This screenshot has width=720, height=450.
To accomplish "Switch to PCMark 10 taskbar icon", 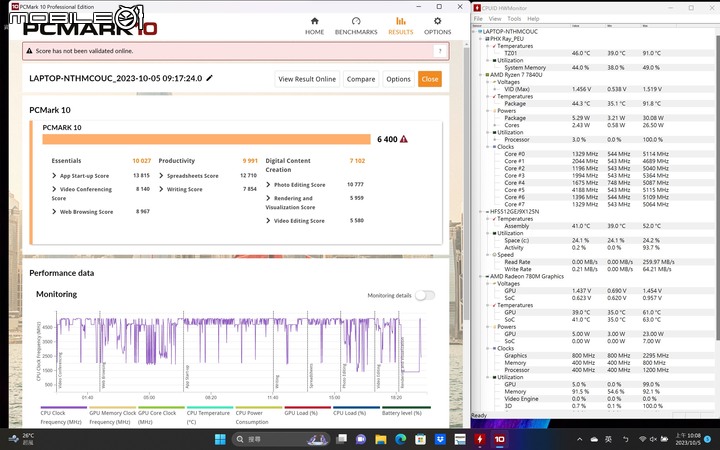I will point(499,439).
